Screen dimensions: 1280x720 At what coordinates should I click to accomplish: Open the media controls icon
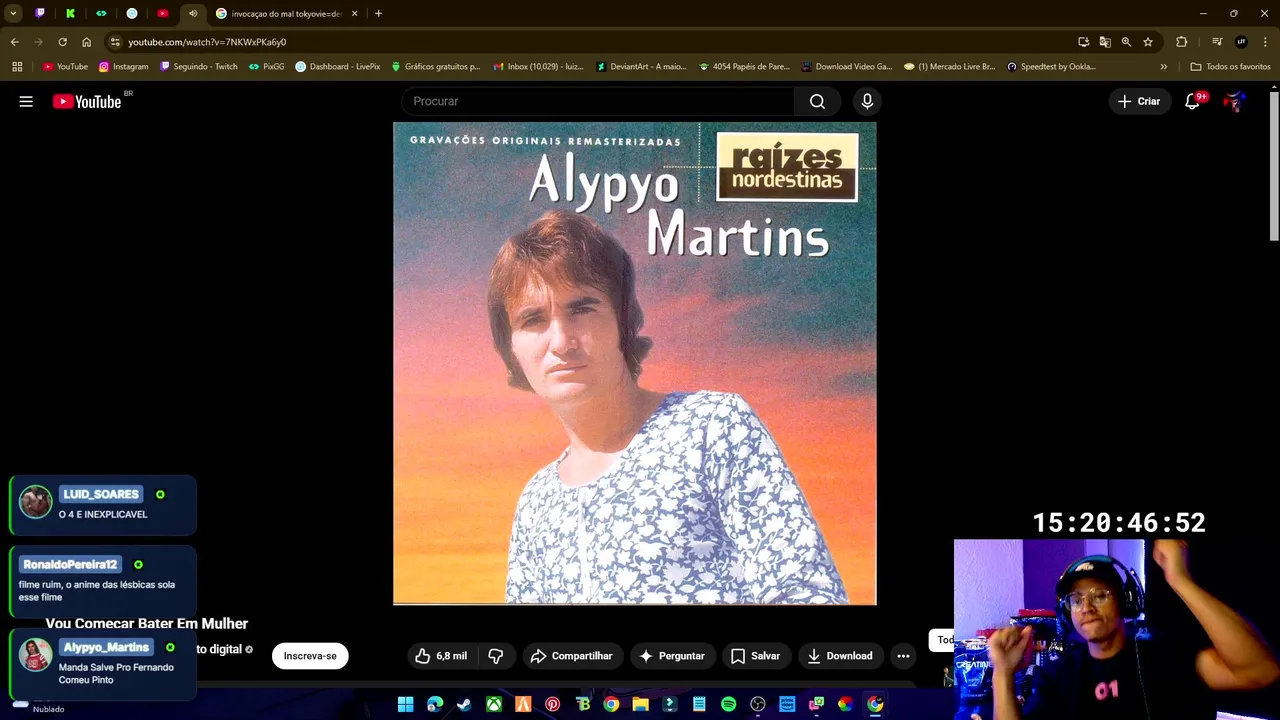[x=1217, y=42]
